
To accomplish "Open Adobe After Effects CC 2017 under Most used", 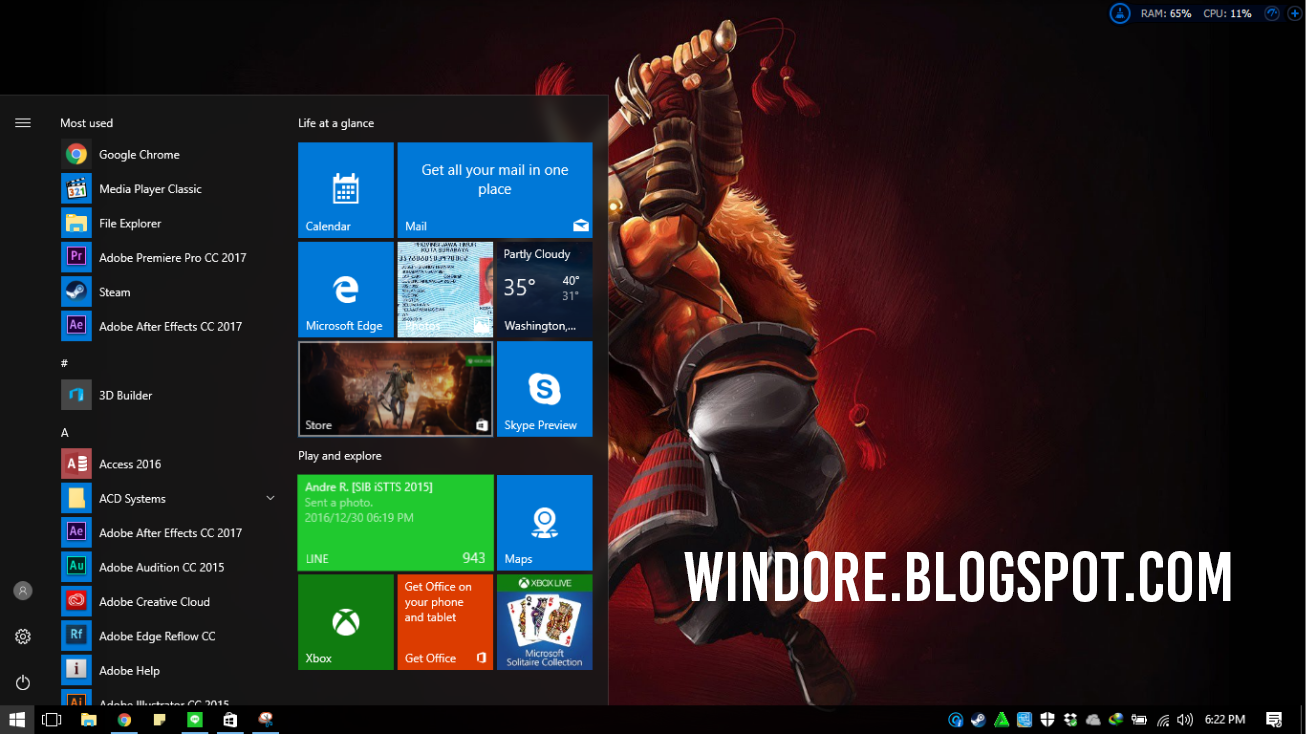I will pyautogui.click(x=168, y=326).
